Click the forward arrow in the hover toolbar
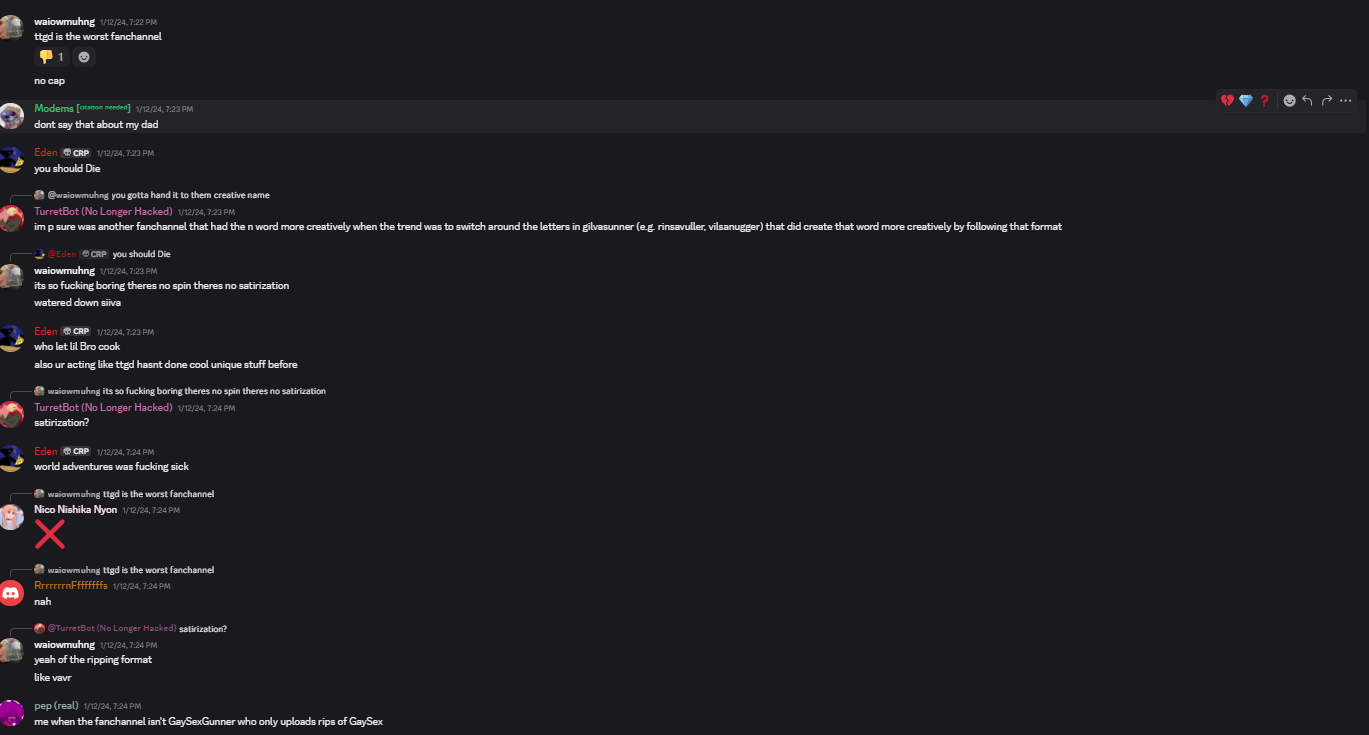This screenshot has height=735, width=1369. tap(1327, 101)
